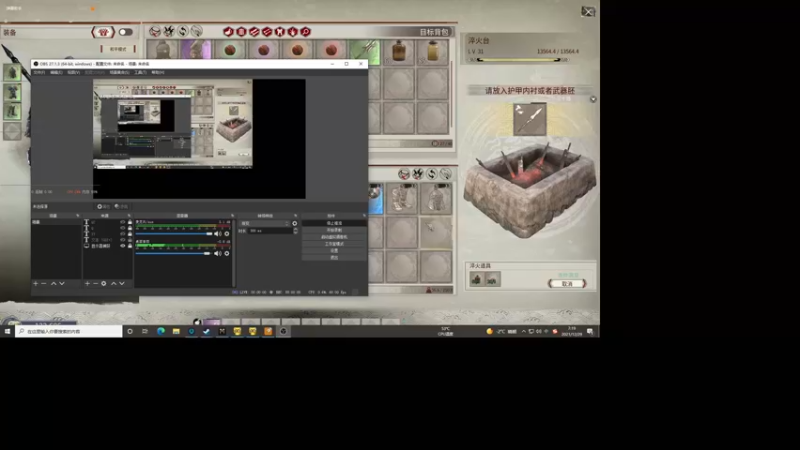This screenshot has width=800, height=450.
Task: Click the second icon in lower bag toolbar
Action: (x=418, y=174)
